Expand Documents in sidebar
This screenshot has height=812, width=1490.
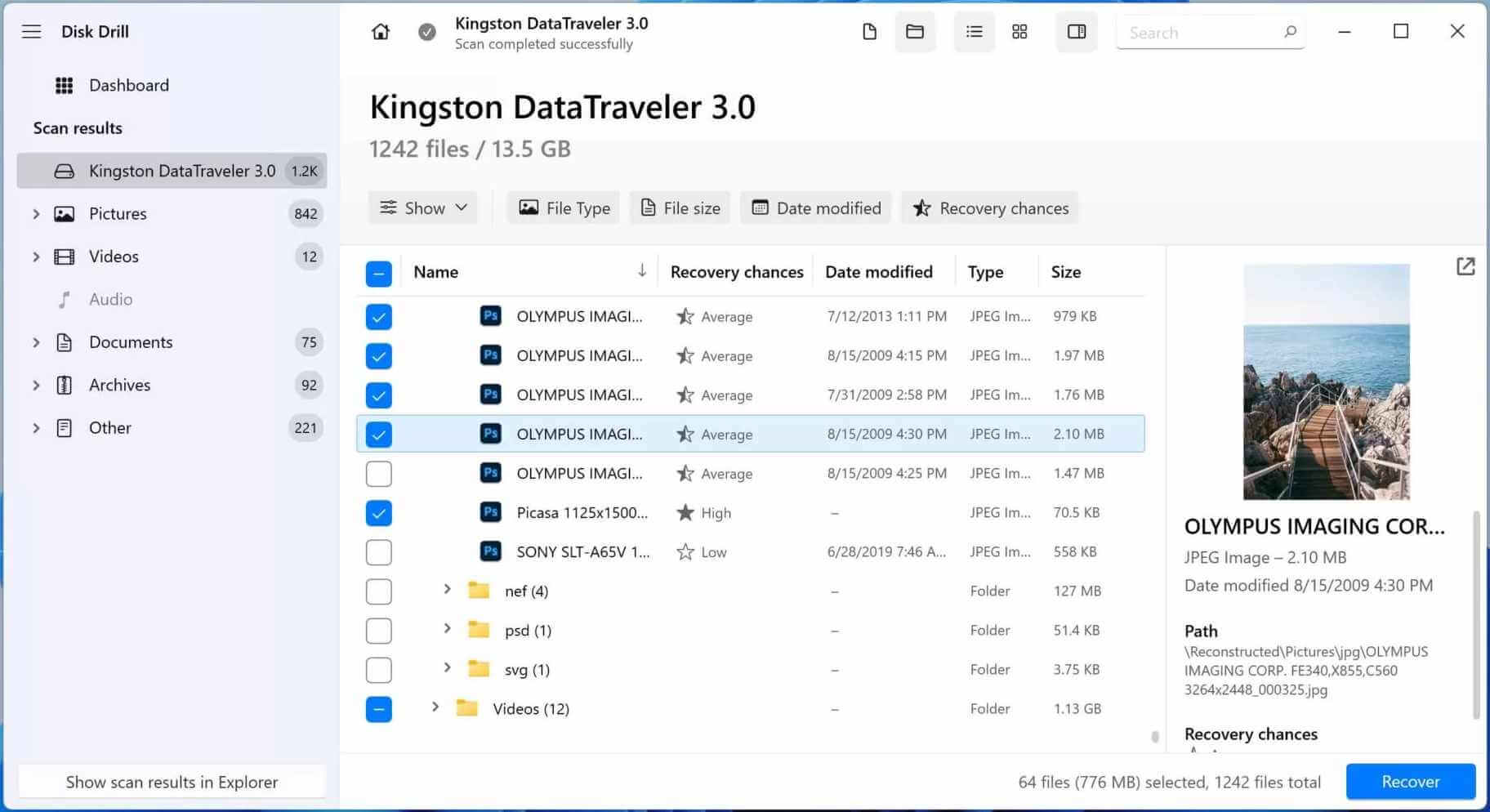tap(36, 342)
